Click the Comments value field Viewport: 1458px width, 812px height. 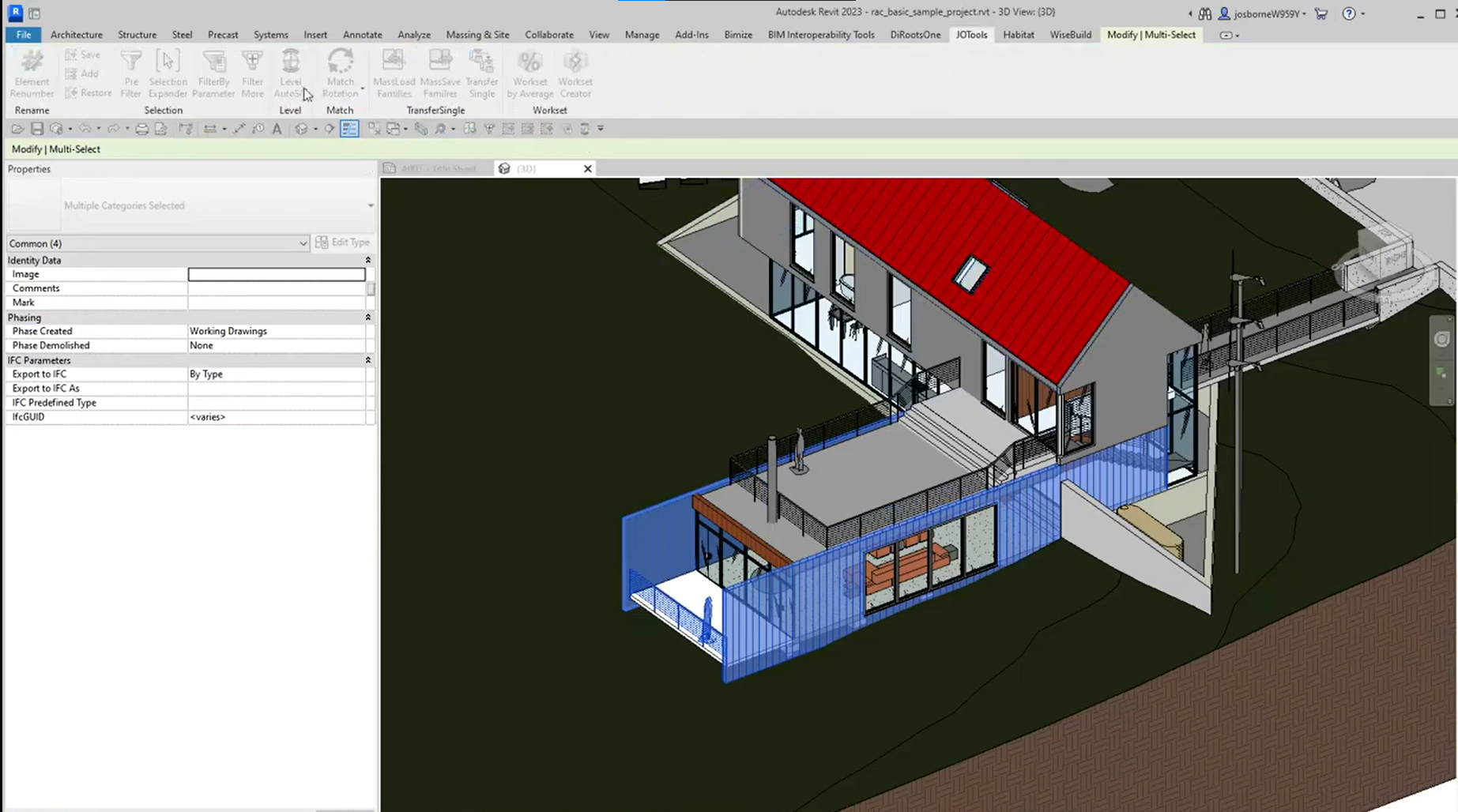[x=277, y=288]
